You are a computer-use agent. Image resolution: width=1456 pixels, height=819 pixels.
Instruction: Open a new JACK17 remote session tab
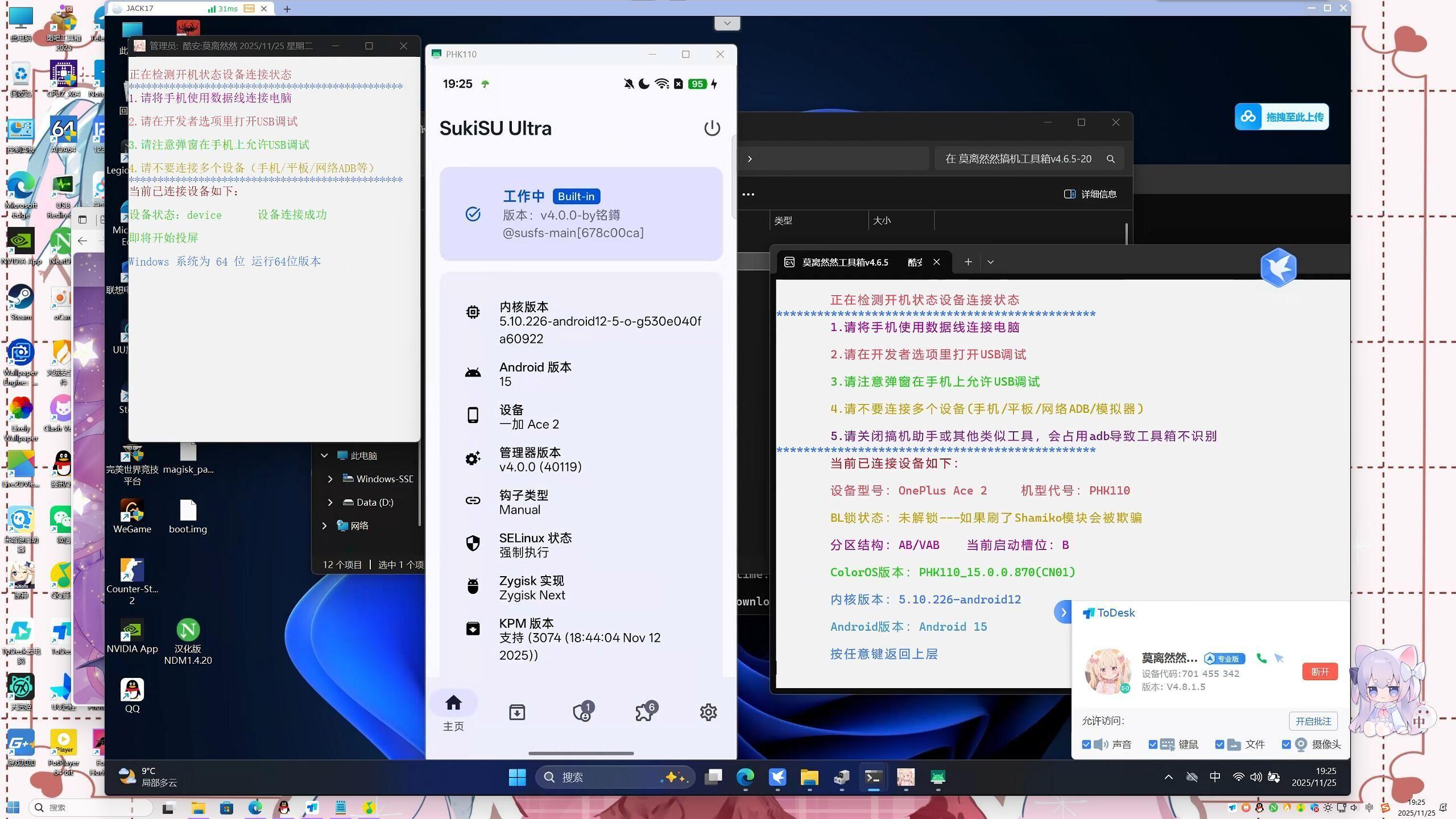287,9
